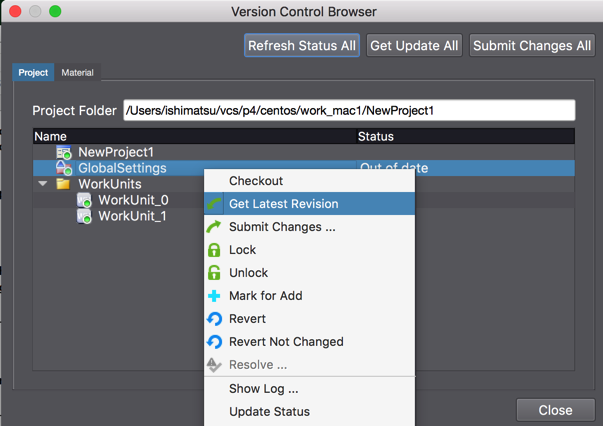This screenshot has width=603, height=426.
Task: Select Show Log from the context menu
Action: point(263,388)
